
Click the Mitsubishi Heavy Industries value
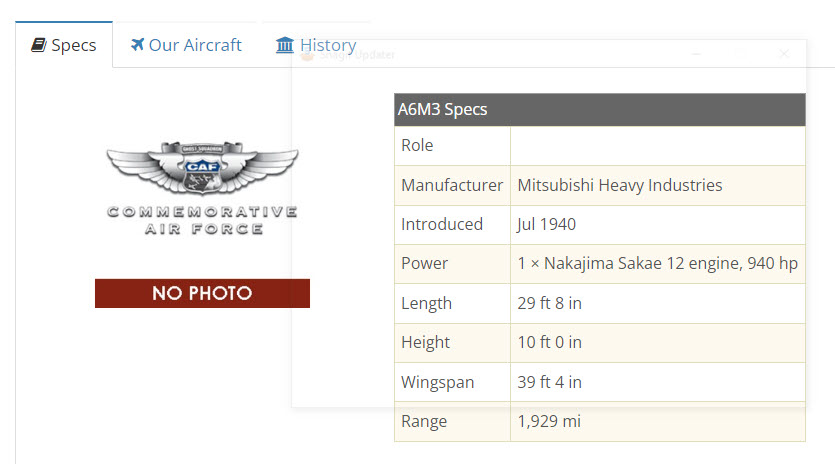click(x=620, y=185)
